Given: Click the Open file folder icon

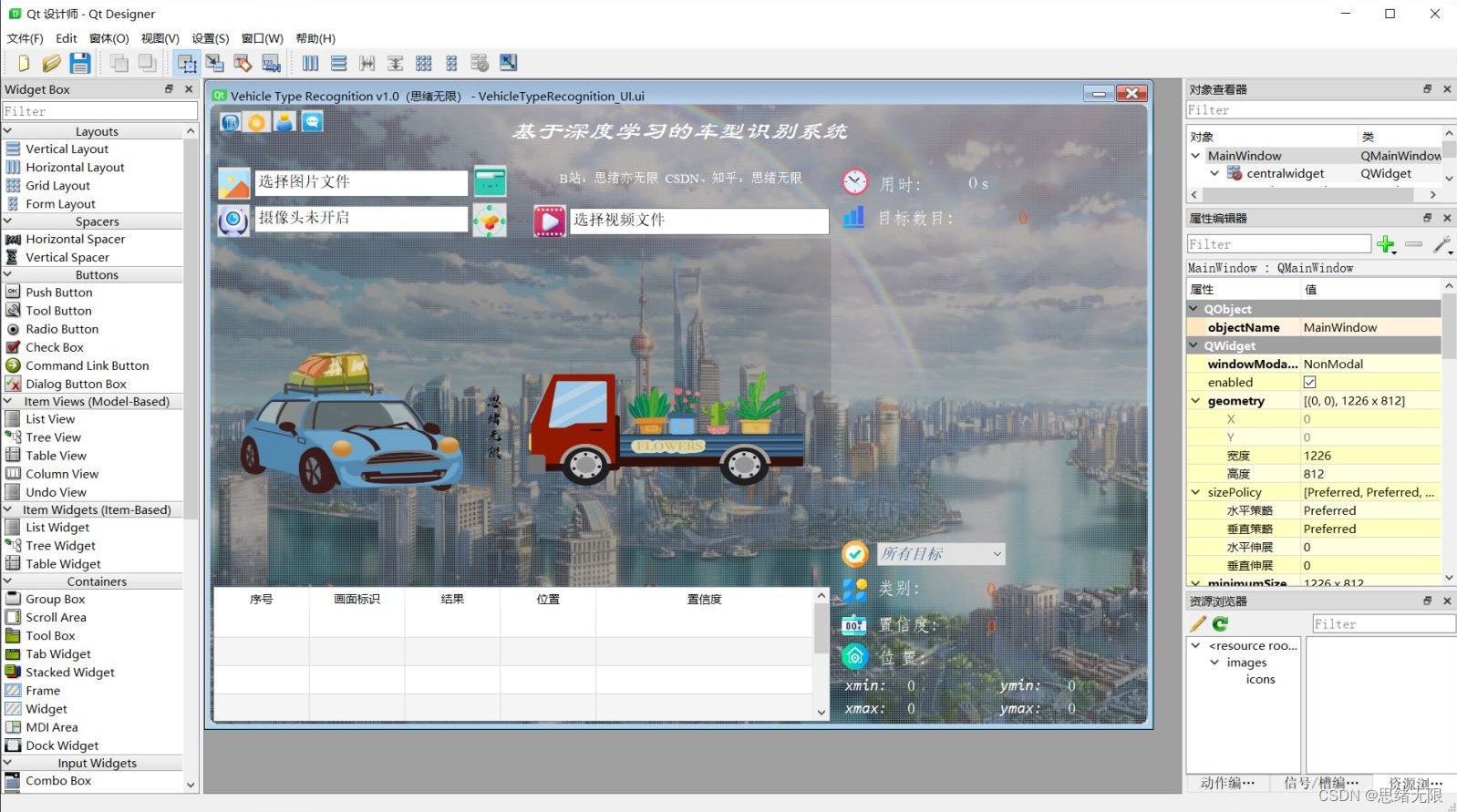Looking at the screenshot, I should pyautogui.click(x=52, y=63).
